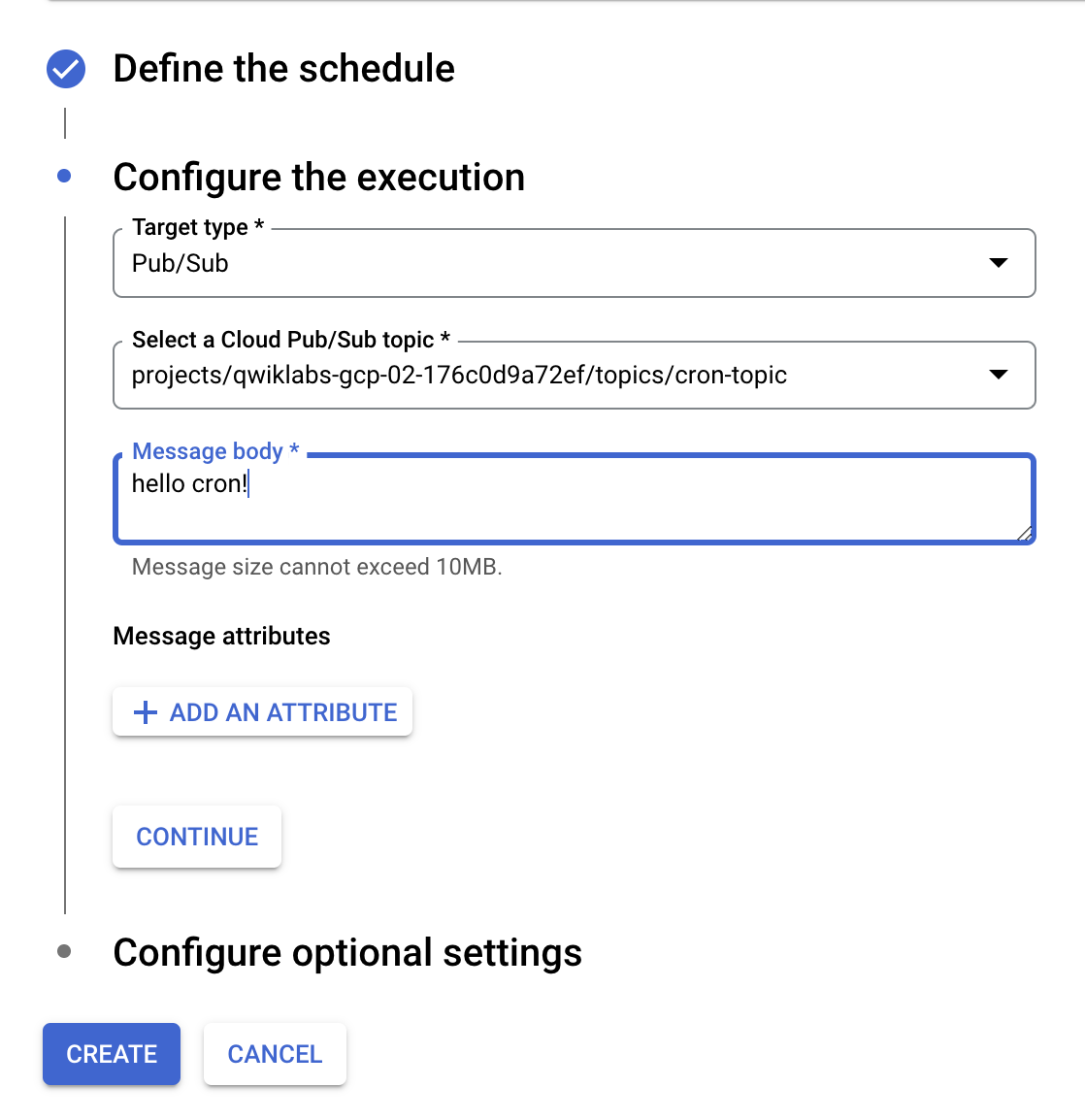The height and width of the screenshot is (1120, 1085).
Task: Select the Pub/Sub target type field
Action: tap(575, 263)
